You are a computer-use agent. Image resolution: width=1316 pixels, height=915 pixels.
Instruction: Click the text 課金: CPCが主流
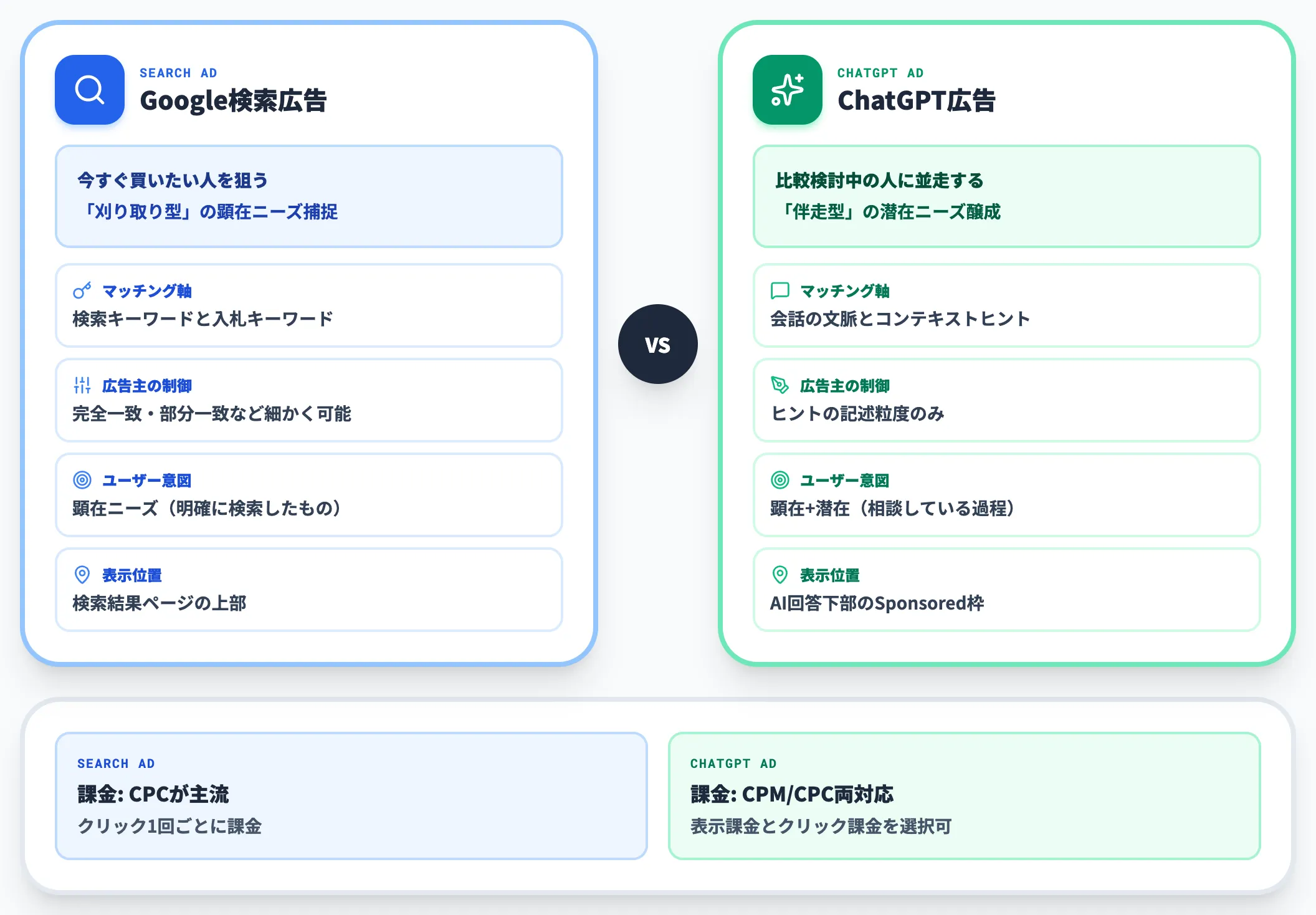[153, 795]
